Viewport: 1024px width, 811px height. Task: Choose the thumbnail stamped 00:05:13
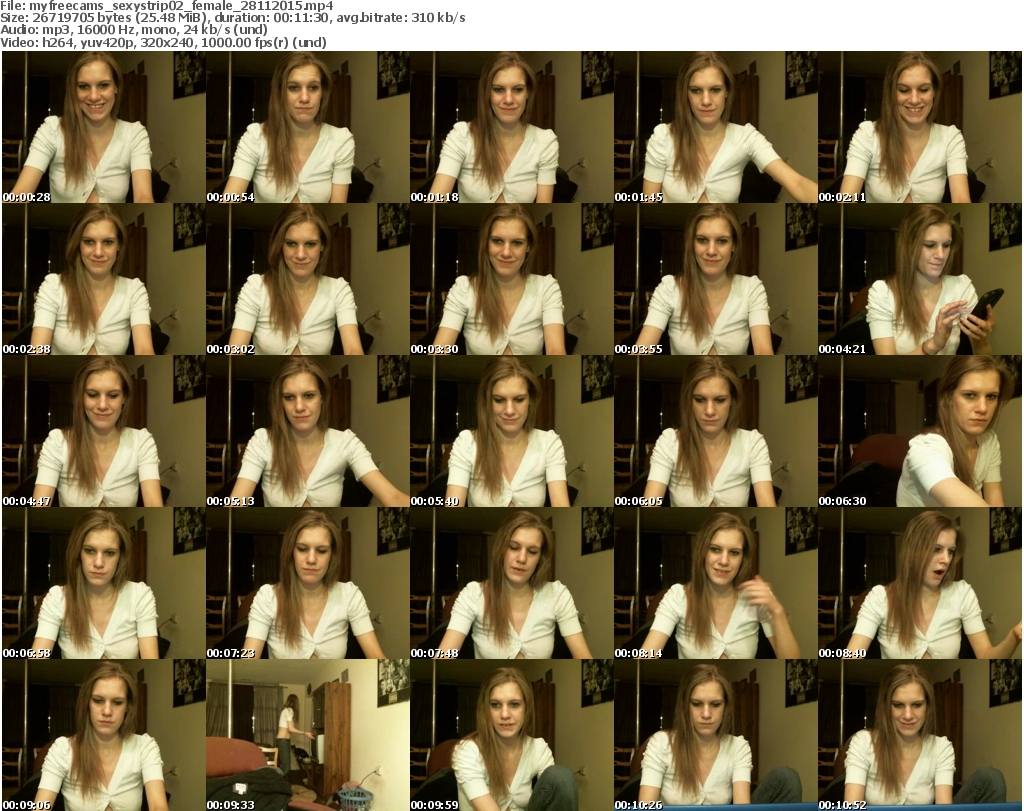(x=308, y=432)
